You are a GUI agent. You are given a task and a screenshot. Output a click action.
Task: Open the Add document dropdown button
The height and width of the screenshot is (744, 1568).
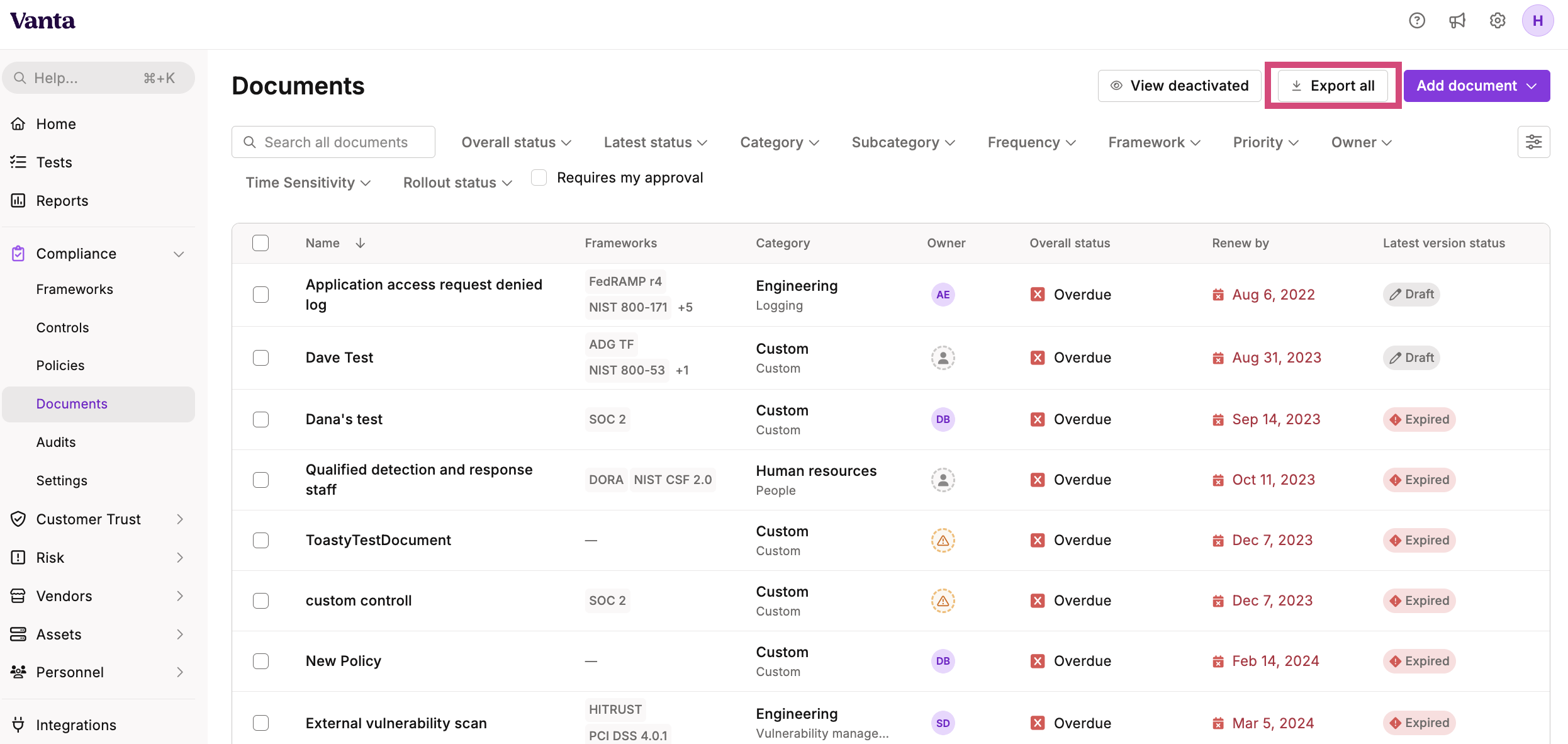1476,86
